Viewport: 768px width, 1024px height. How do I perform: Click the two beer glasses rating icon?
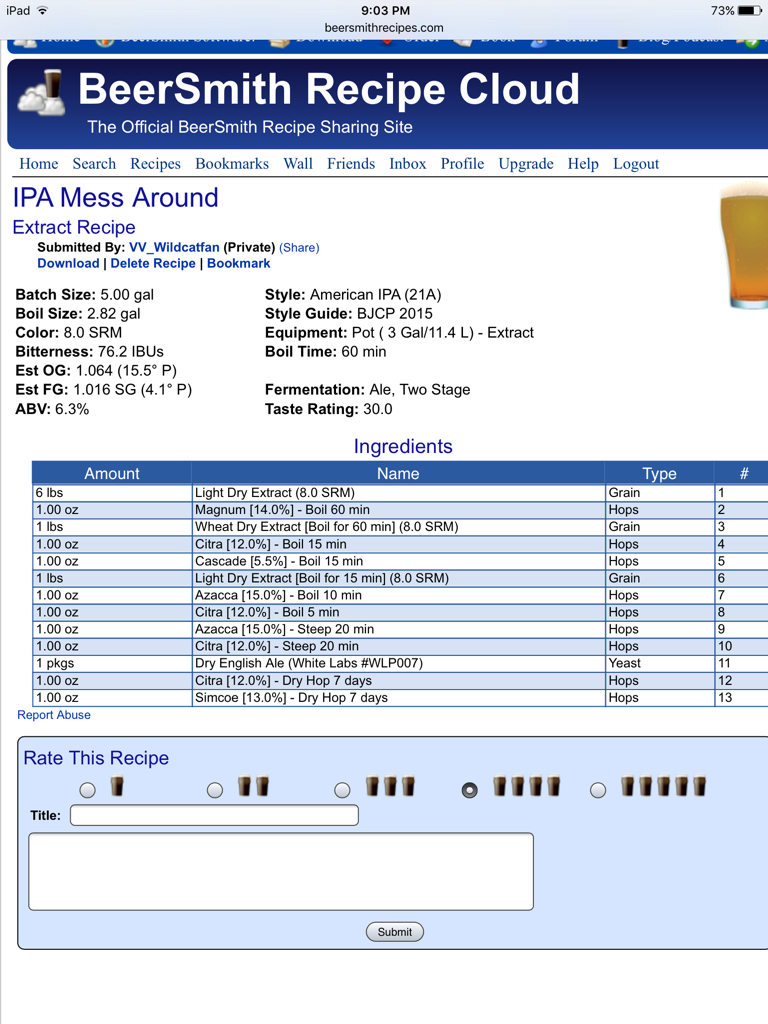coord(253,786)
